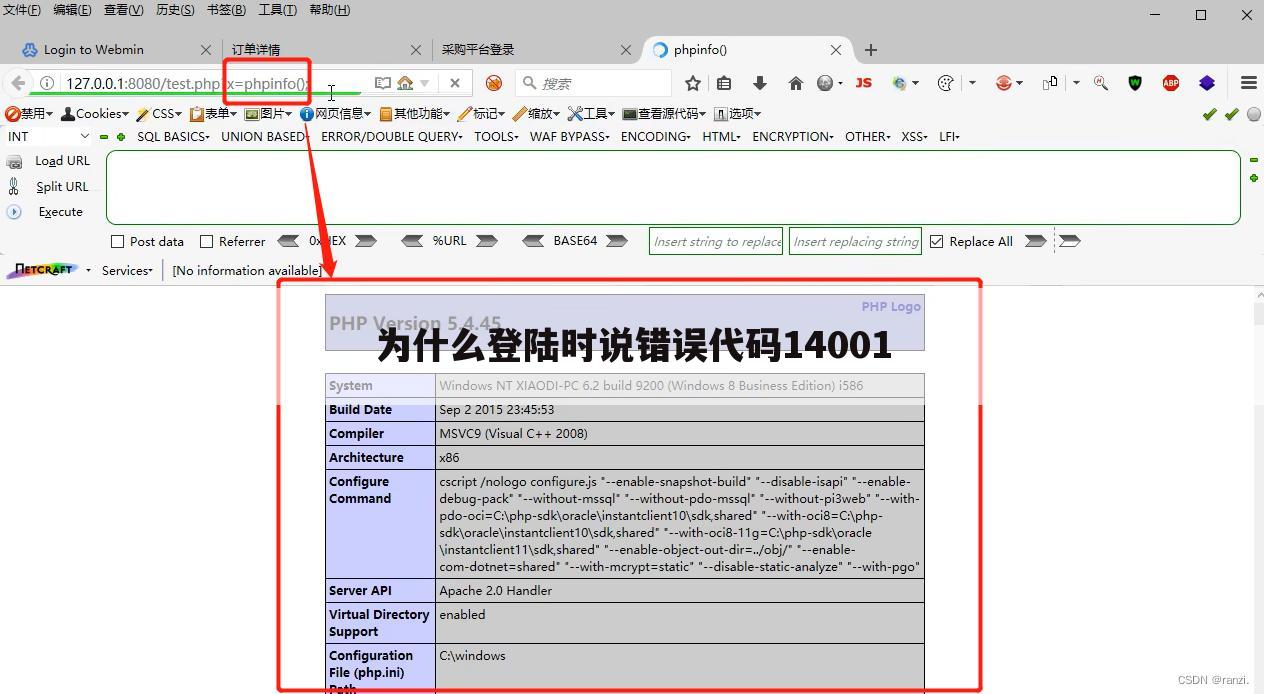Screen dimensions: 1264x694
Task: Open the 工具(T) menu
Action: (x=277, y=10)
